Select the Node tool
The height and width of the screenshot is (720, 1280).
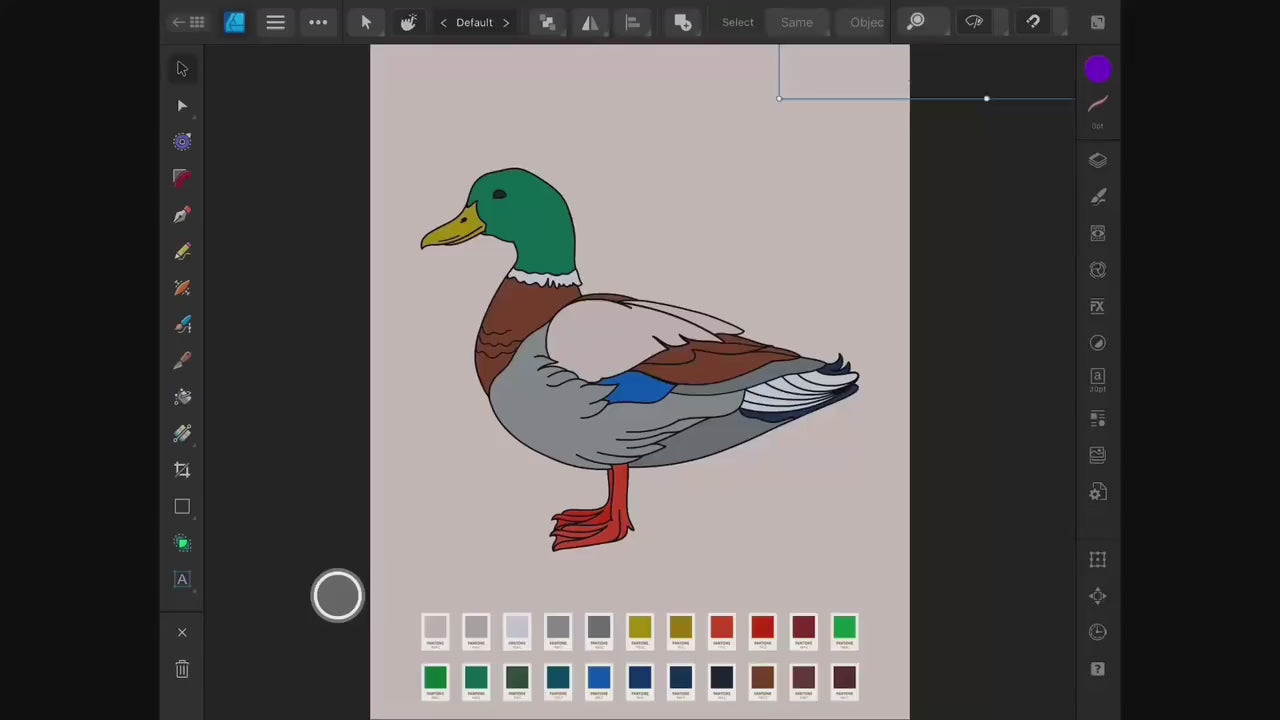(182, 105)
